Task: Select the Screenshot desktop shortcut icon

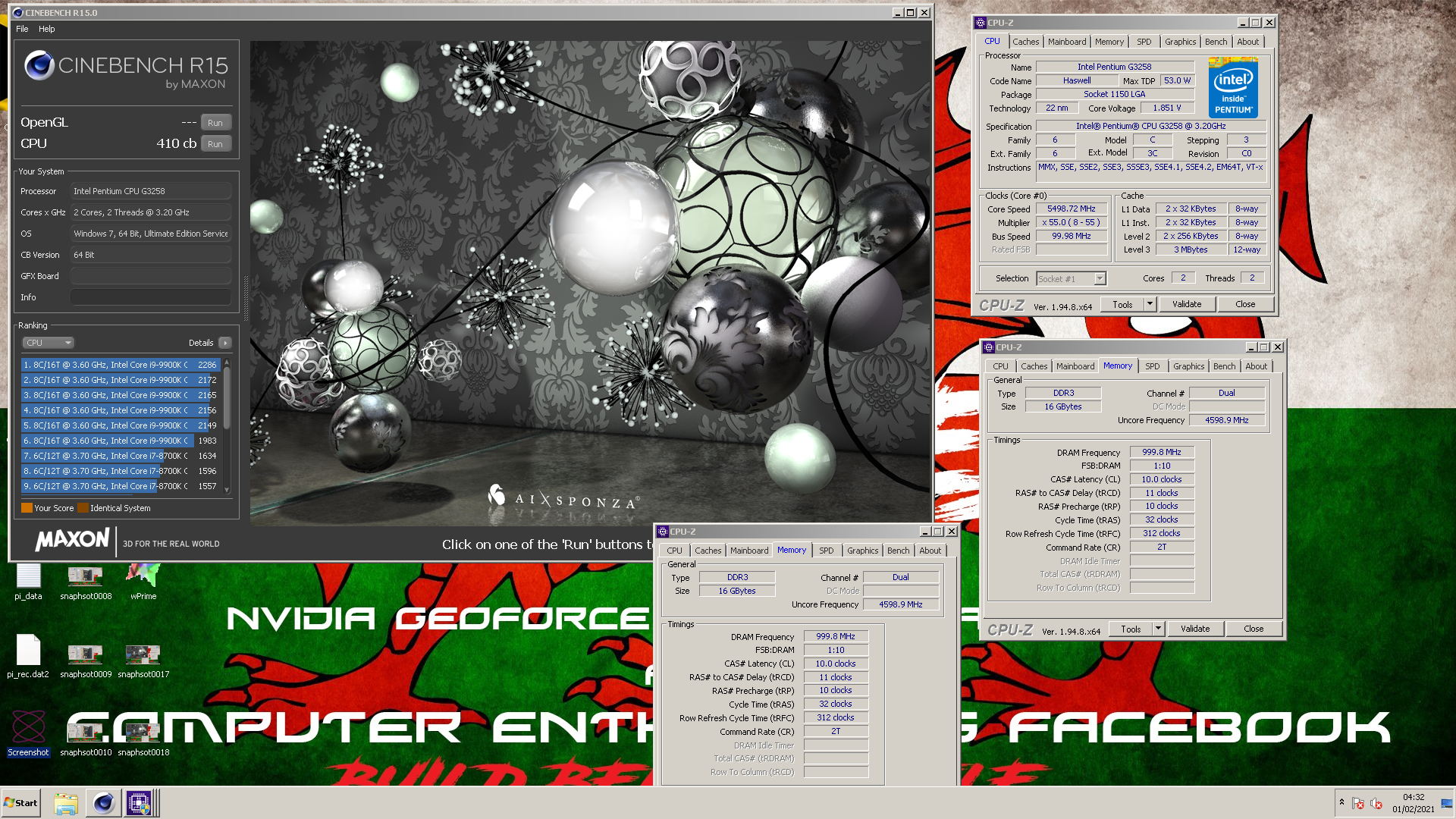Action: (28, 733)
